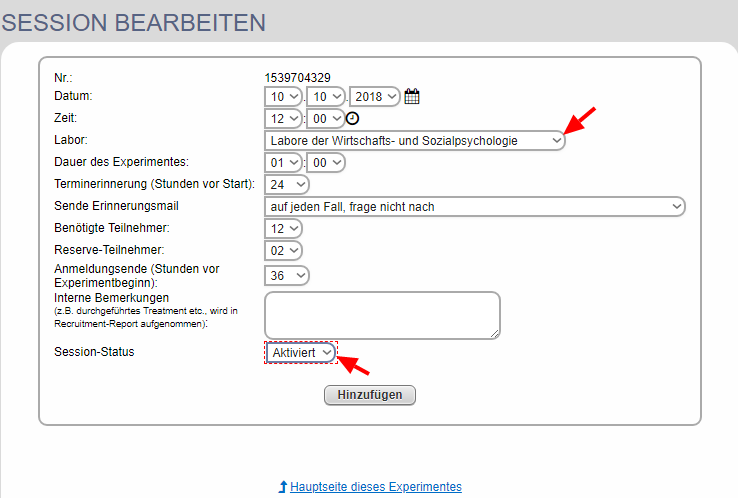Select the year dropdown showing 2018
This screenshot has width=738, height=498.
coord(375,97)
